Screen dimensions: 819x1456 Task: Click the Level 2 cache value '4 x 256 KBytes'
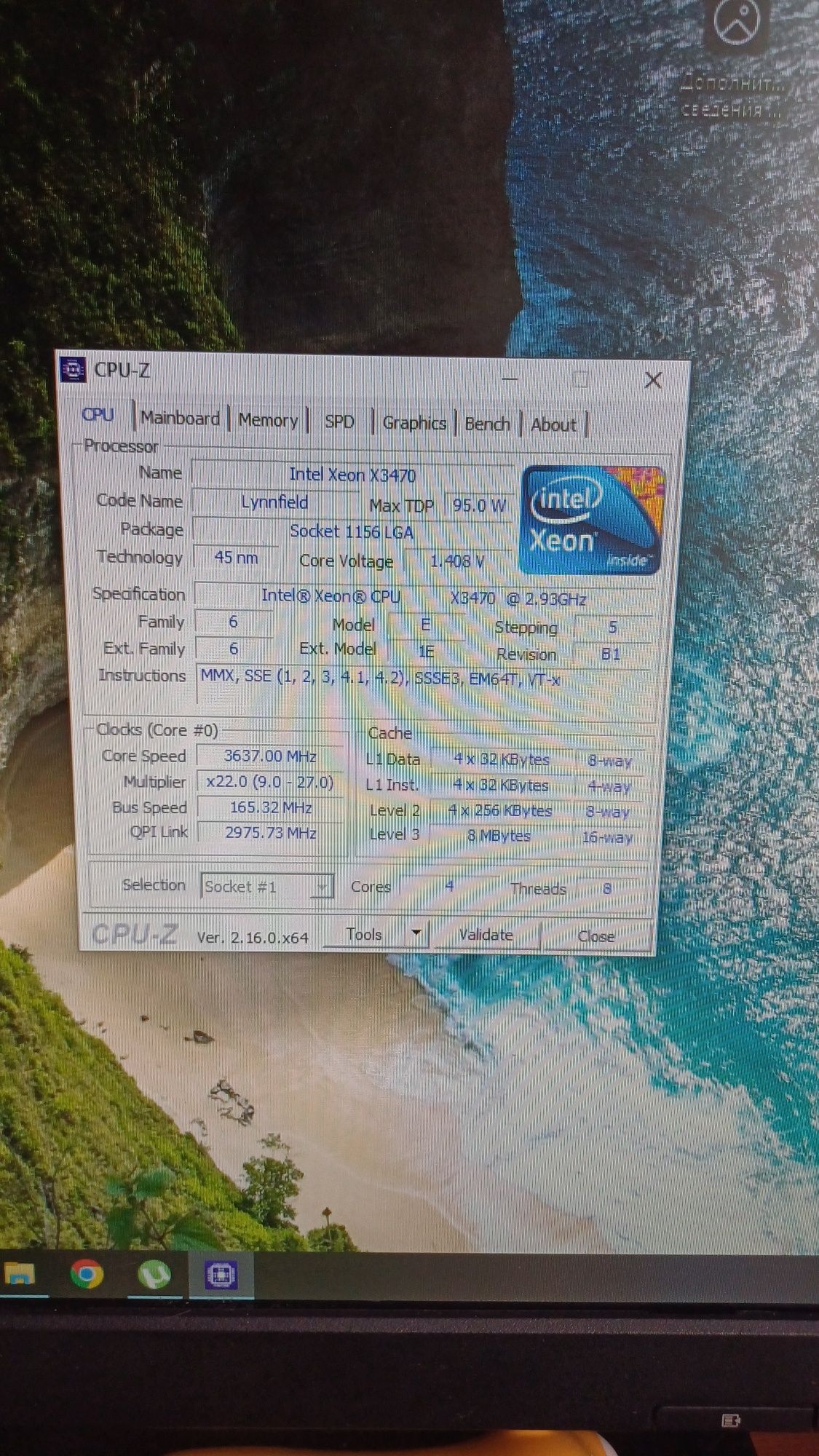click(500, 810)
